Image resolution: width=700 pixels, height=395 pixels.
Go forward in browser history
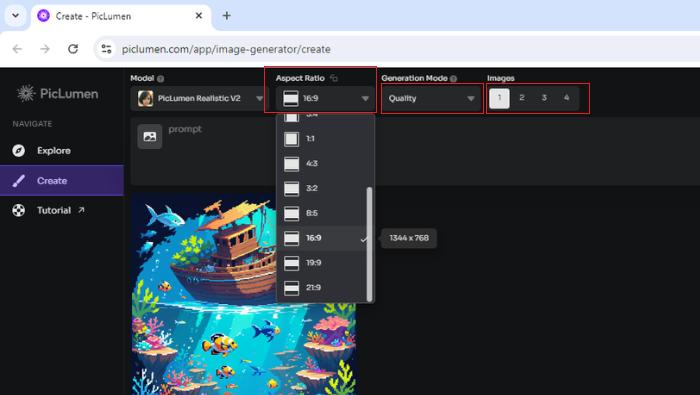(x=45, y=49)
